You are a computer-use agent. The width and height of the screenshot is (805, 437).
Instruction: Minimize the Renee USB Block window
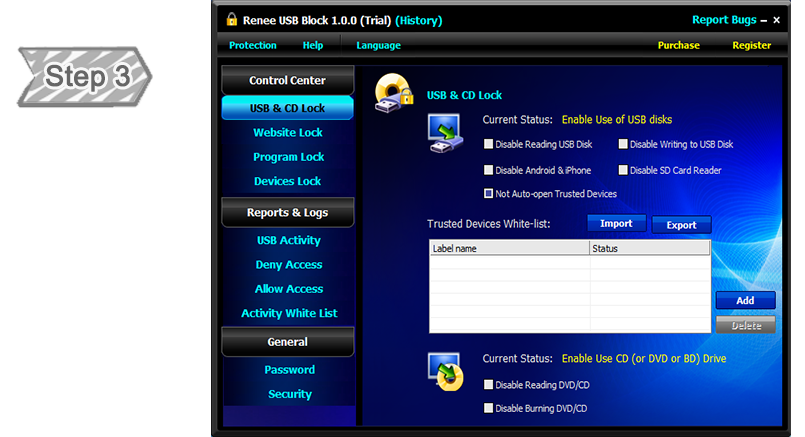763,21
